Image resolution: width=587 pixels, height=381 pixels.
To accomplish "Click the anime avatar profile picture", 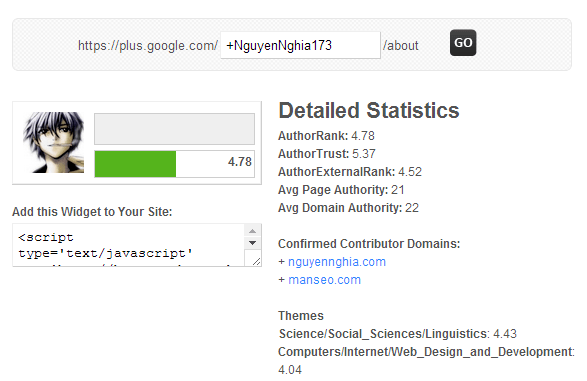I will coord(54,142).
